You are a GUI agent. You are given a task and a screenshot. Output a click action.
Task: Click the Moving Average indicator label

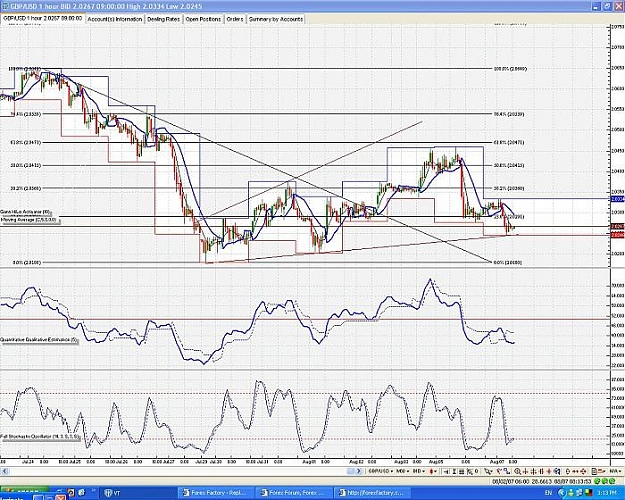[x=29, y=220]
